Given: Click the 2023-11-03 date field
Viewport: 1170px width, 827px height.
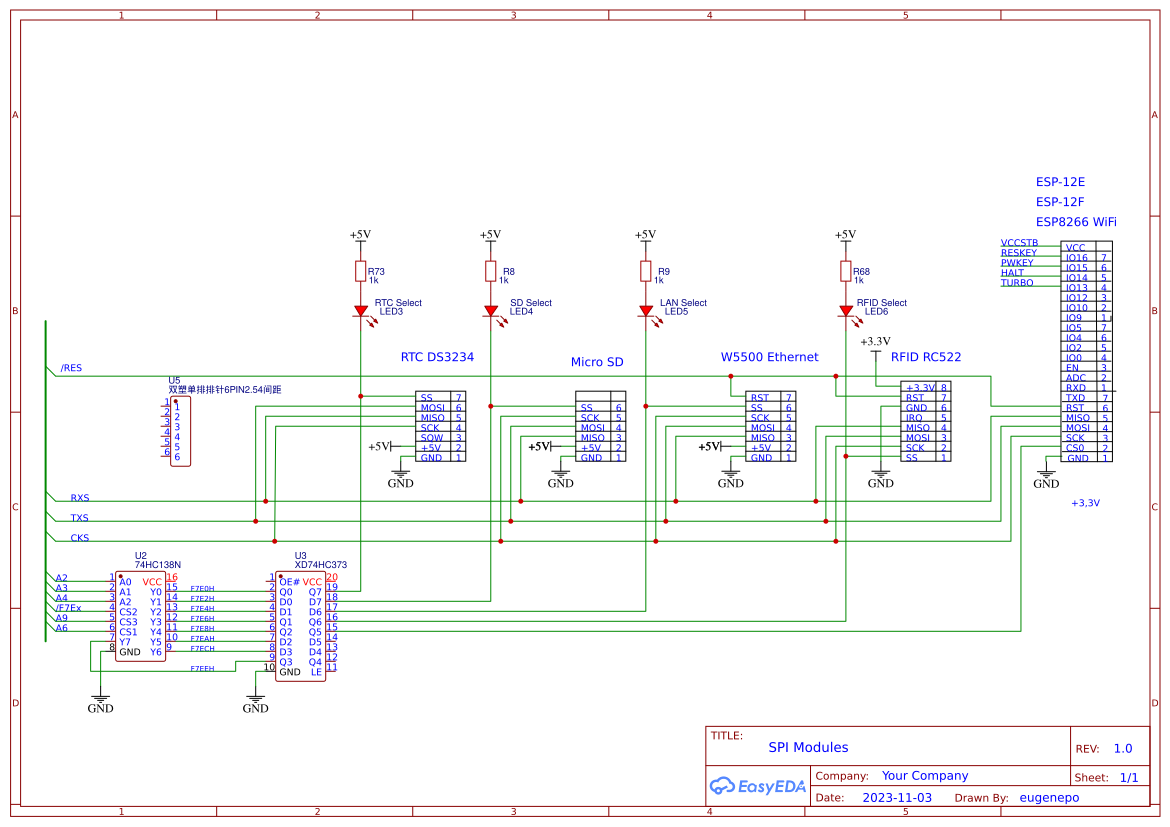Looking at the screenshot, I should (x=896, y=798).
